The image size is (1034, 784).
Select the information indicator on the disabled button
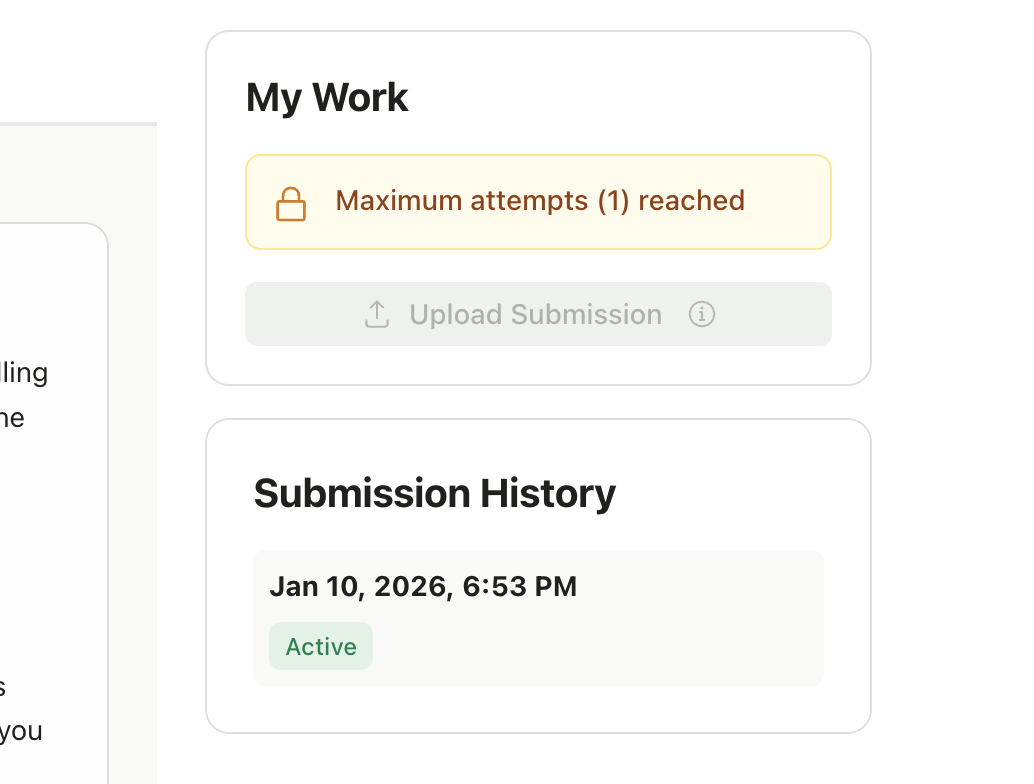(x=702, y=314)
